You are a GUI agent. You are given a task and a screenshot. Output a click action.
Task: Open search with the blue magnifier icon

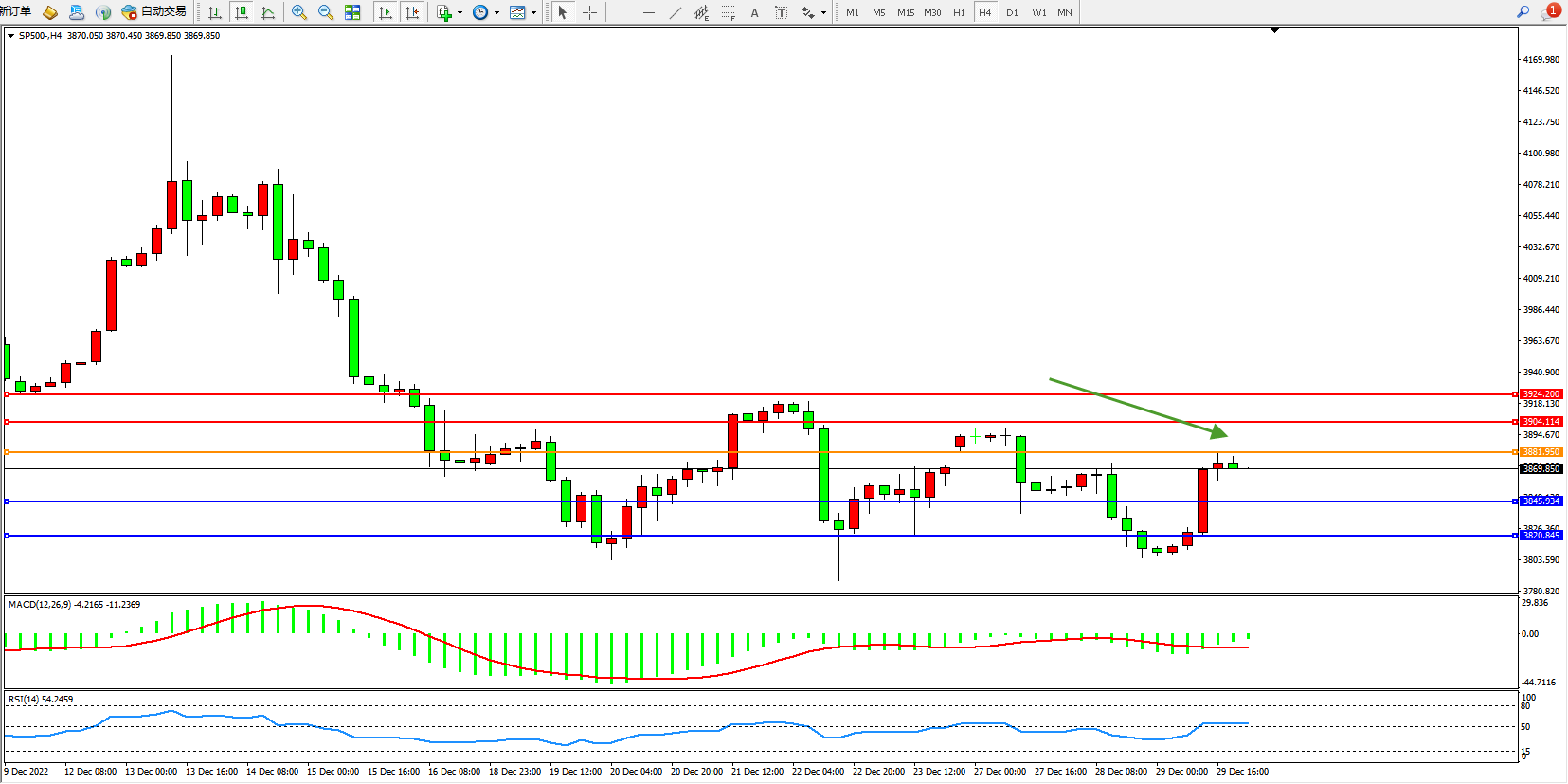(x=1523, y=12)
